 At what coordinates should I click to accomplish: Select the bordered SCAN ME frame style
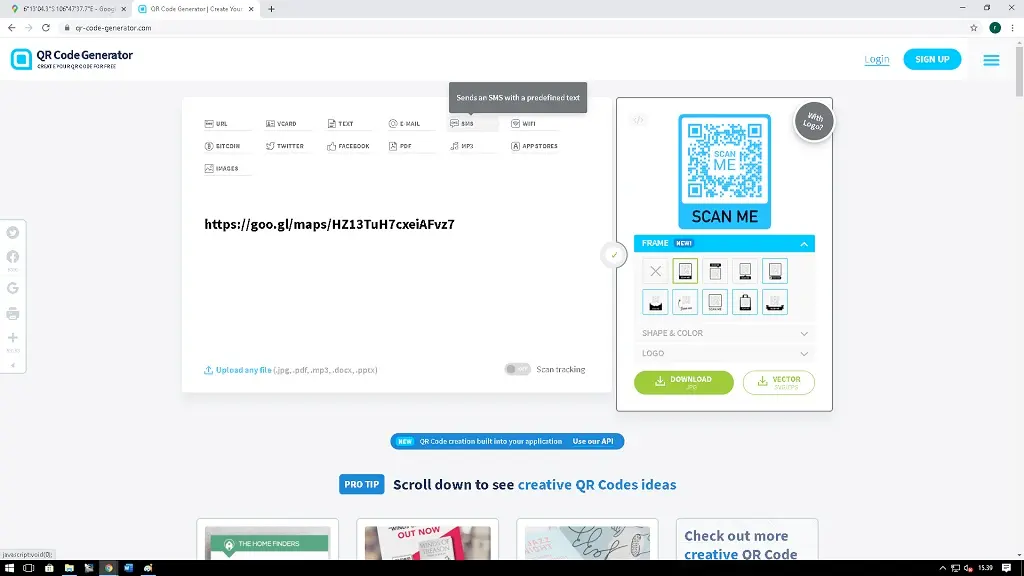[x=715, y=302]
